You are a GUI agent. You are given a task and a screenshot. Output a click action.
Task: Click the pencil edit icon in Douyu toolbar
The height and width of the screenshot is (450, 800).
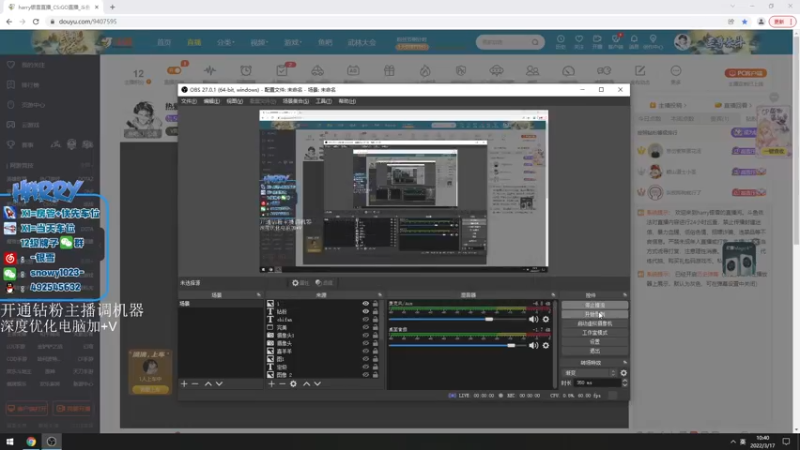point(640,71)
